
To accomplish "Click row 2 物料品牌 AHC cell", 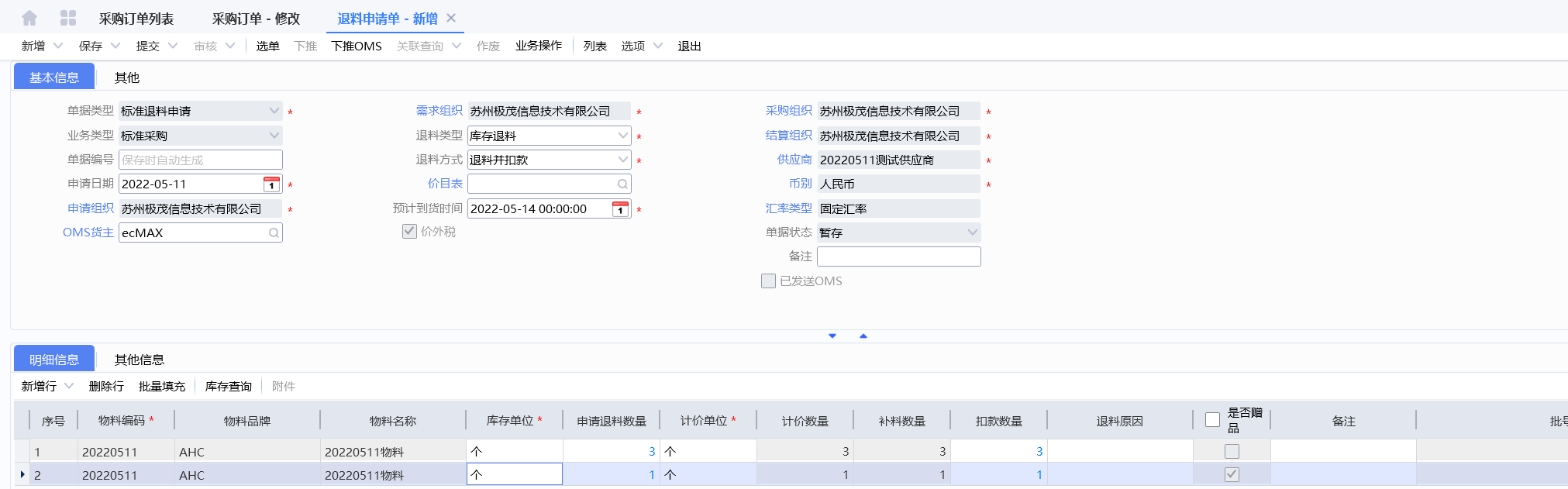I will (247, 474).
